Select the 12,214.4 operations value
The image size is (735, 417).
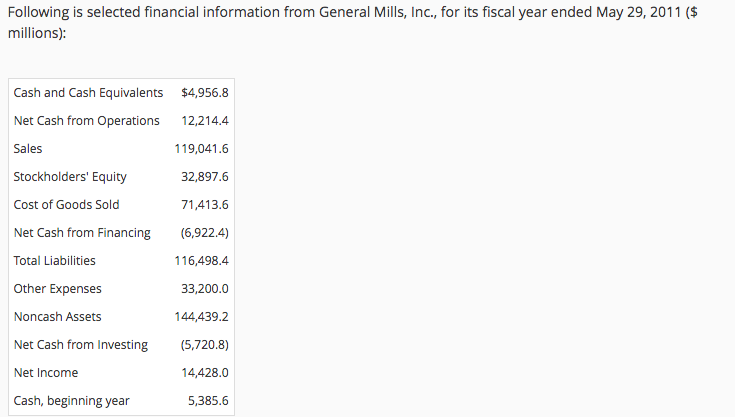click(205, 121)
